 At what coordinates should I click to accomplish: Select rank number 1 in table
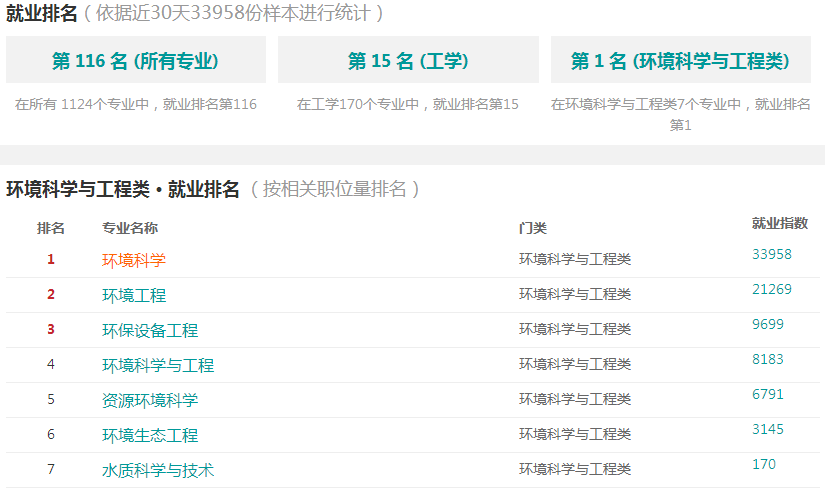(51, 259)
